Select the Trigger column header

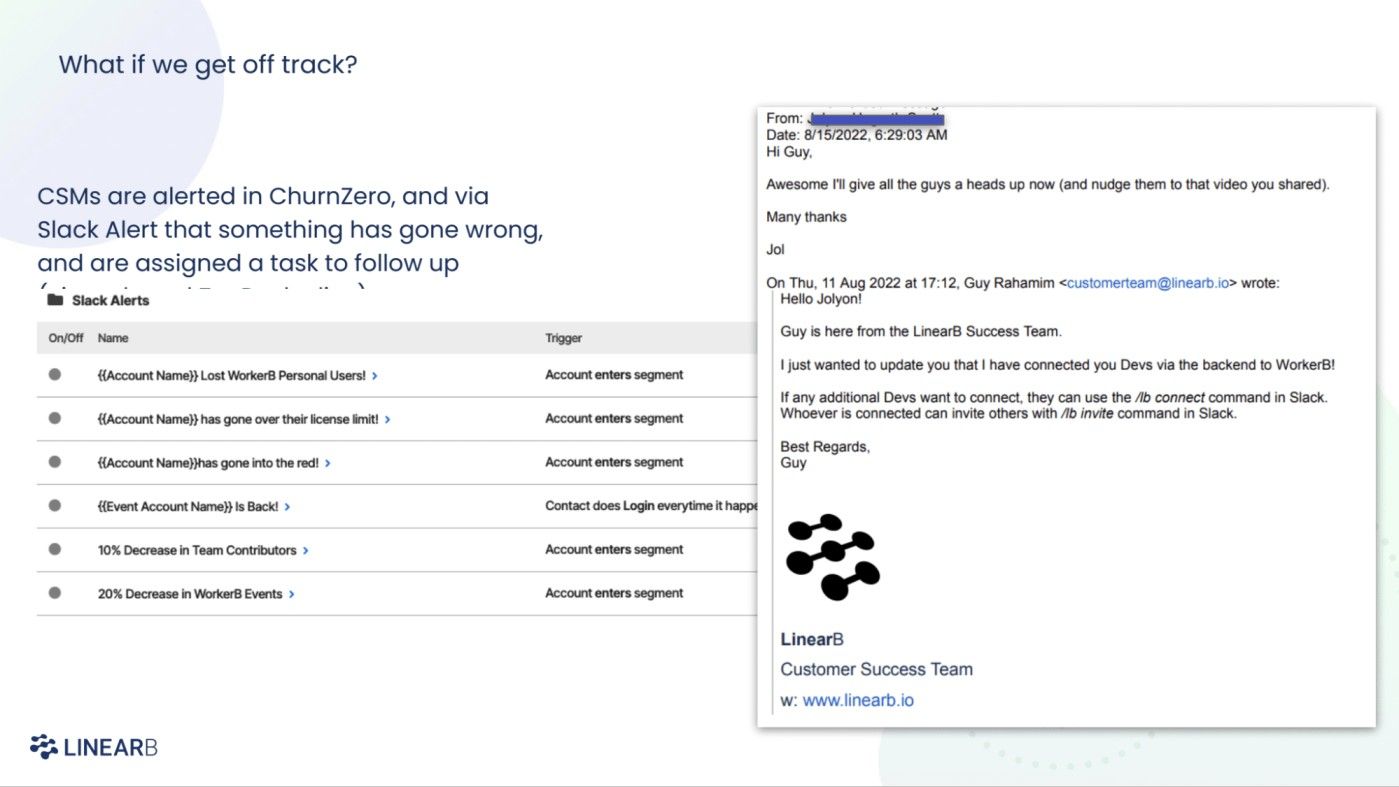tap(563, 338)
